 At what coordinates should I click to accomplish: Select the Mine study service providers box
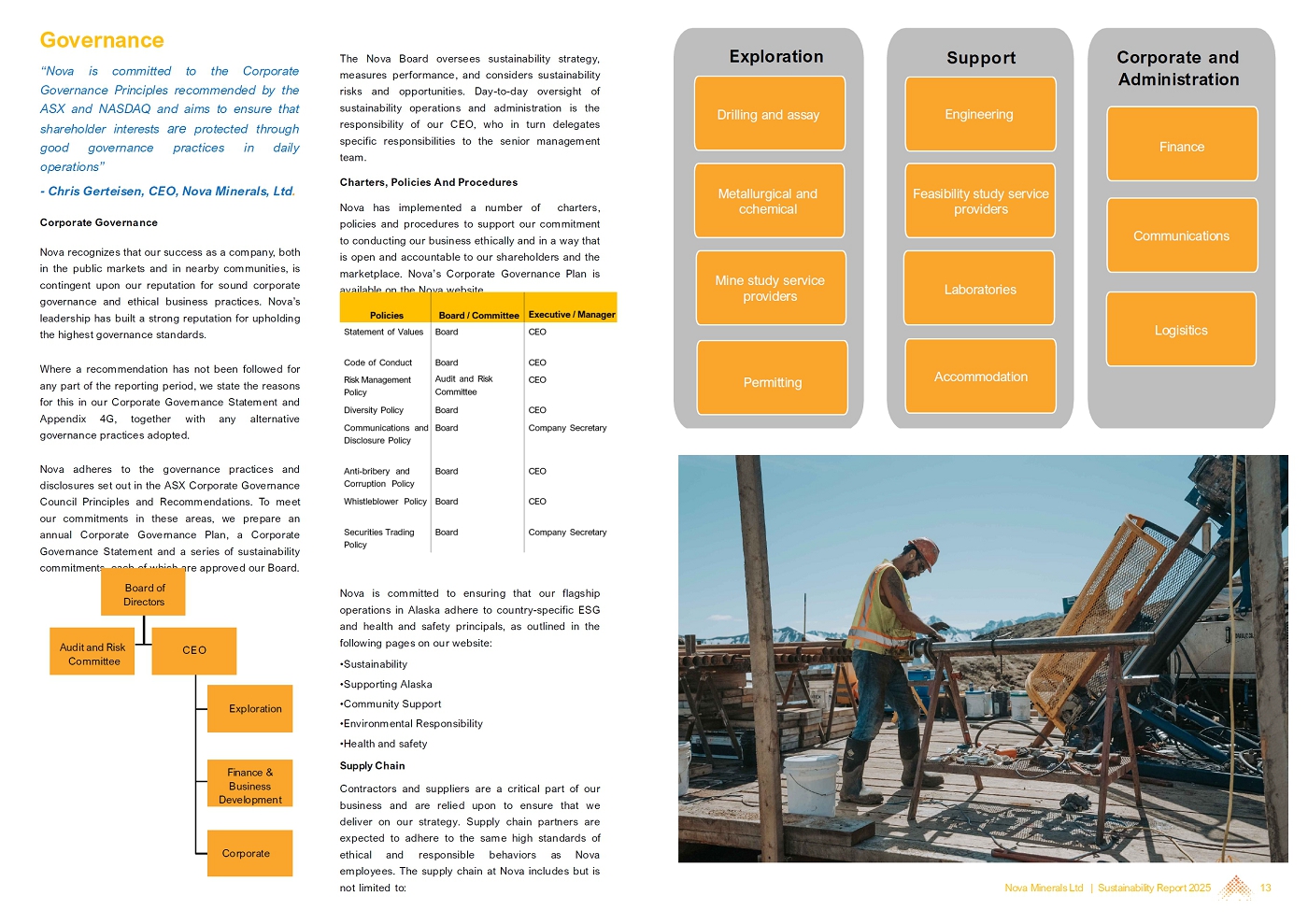(x=770, y=288)
